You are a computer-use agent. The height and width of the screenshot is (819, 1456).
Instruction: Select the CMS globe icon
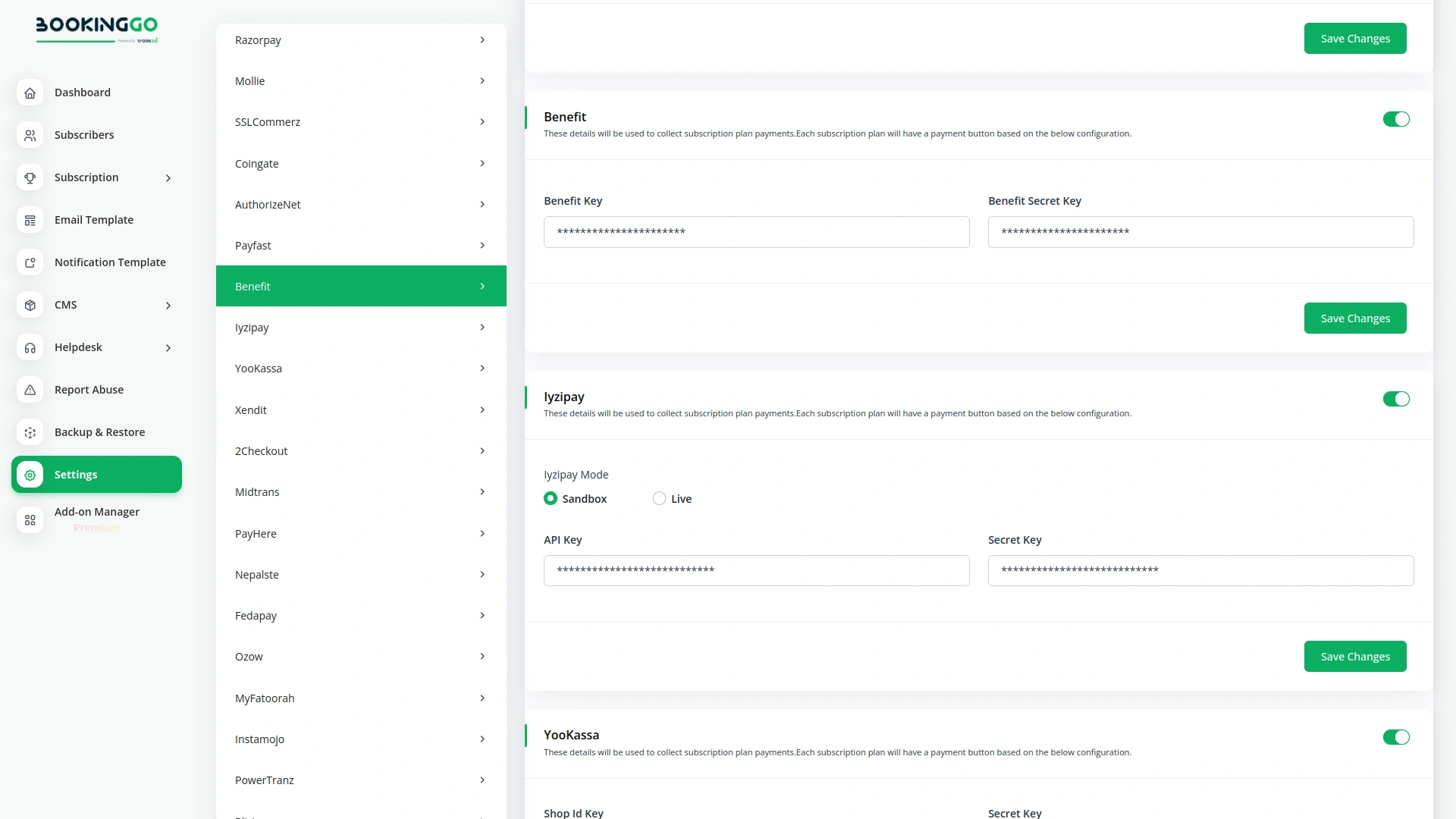(30, 305)
